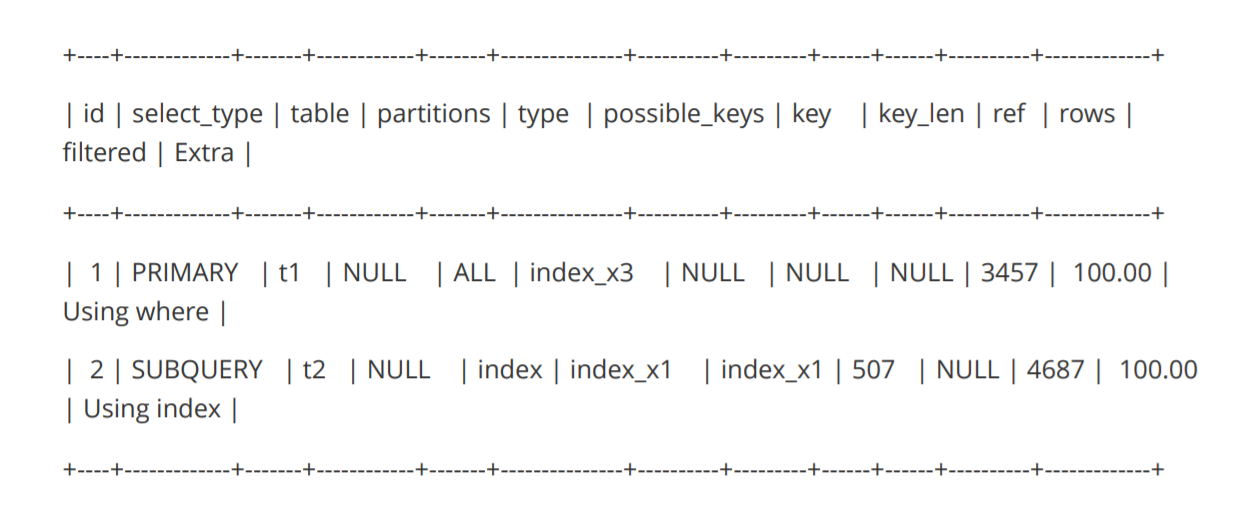Click the SUBQUERY select_type value
The width and height of the screenshot is (1251, 530).
coord(197,370)
